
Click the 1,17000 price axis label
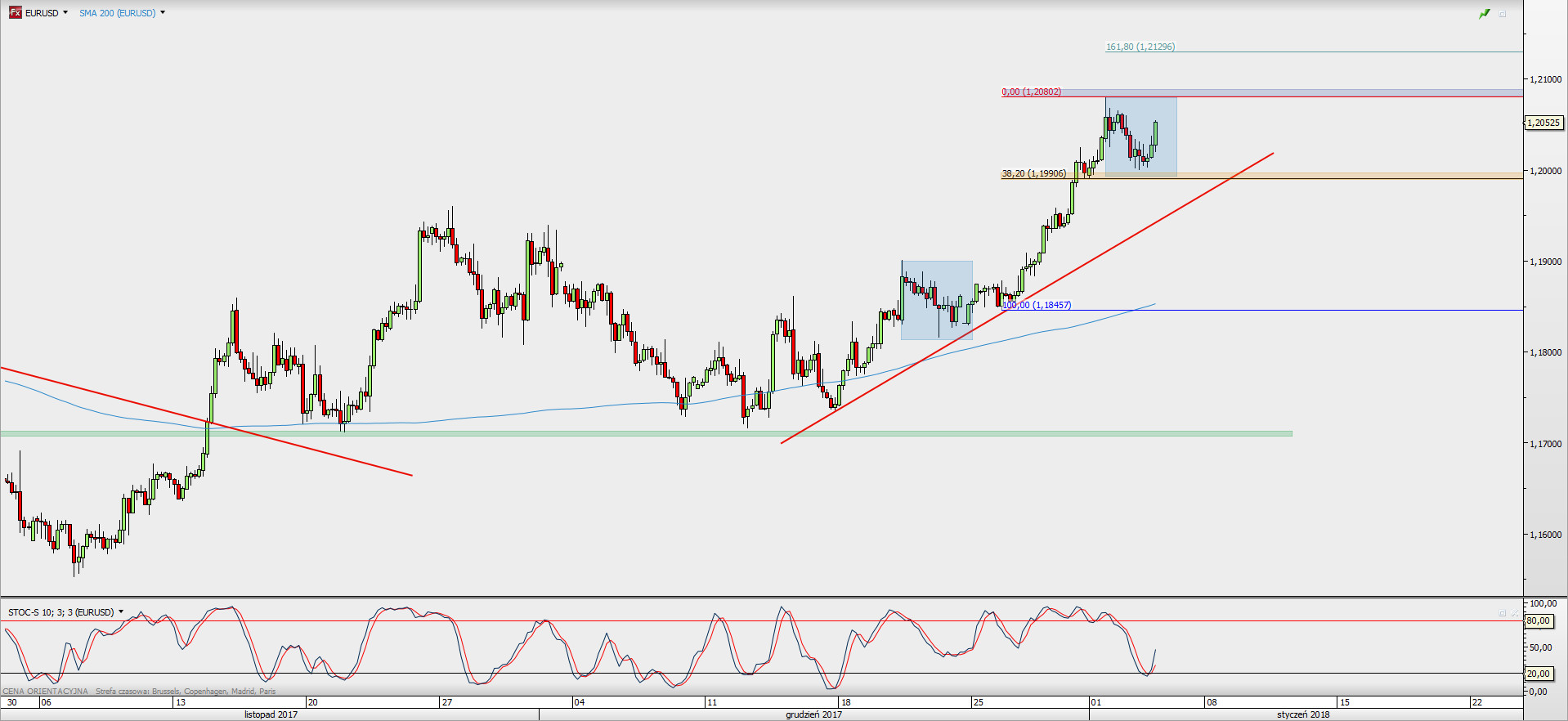tap(1545, 444)
